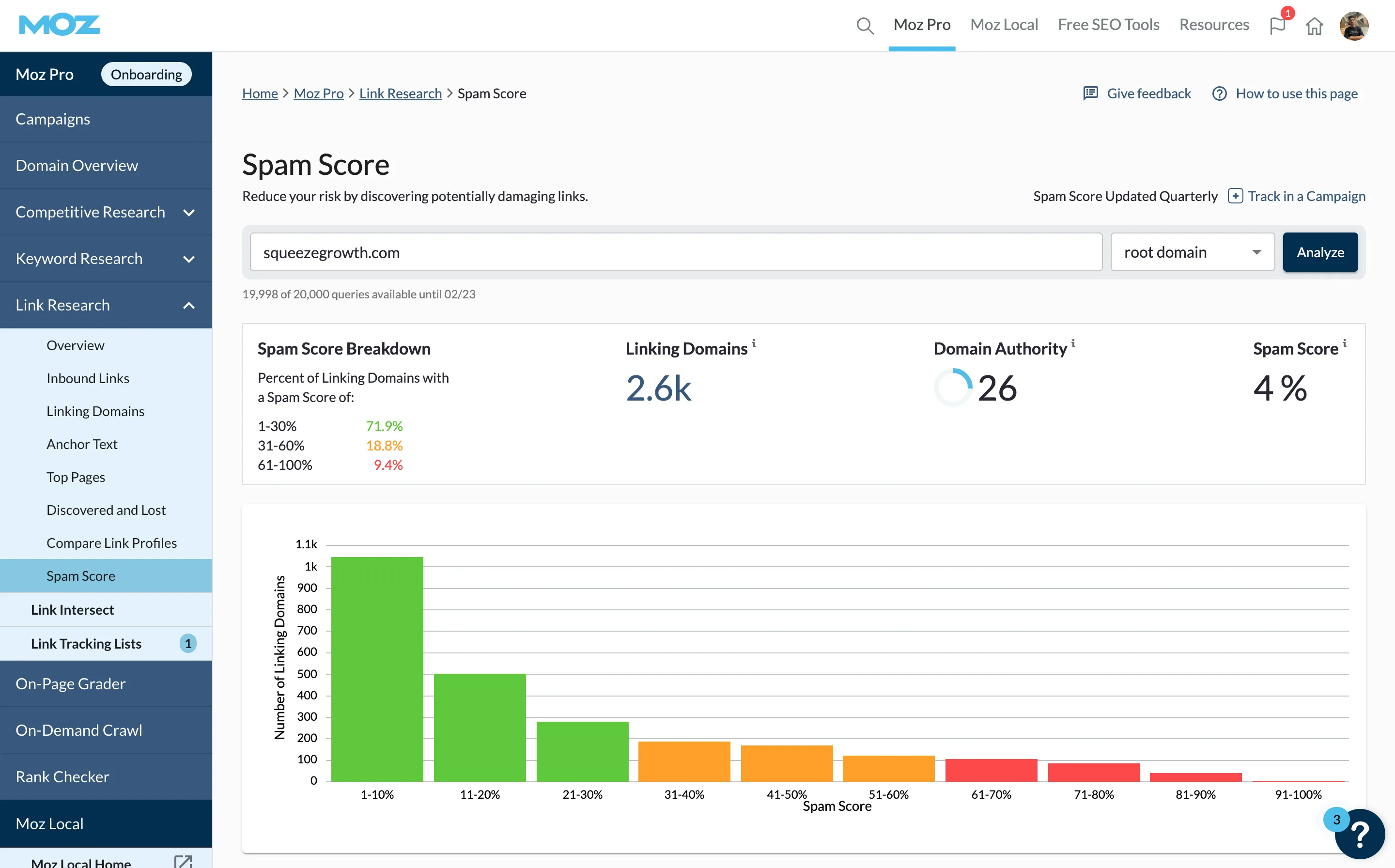The height and width of the screenshot is (868, 1395).
Task: Click the Onboarding pill button
Action: click(146, 74)
